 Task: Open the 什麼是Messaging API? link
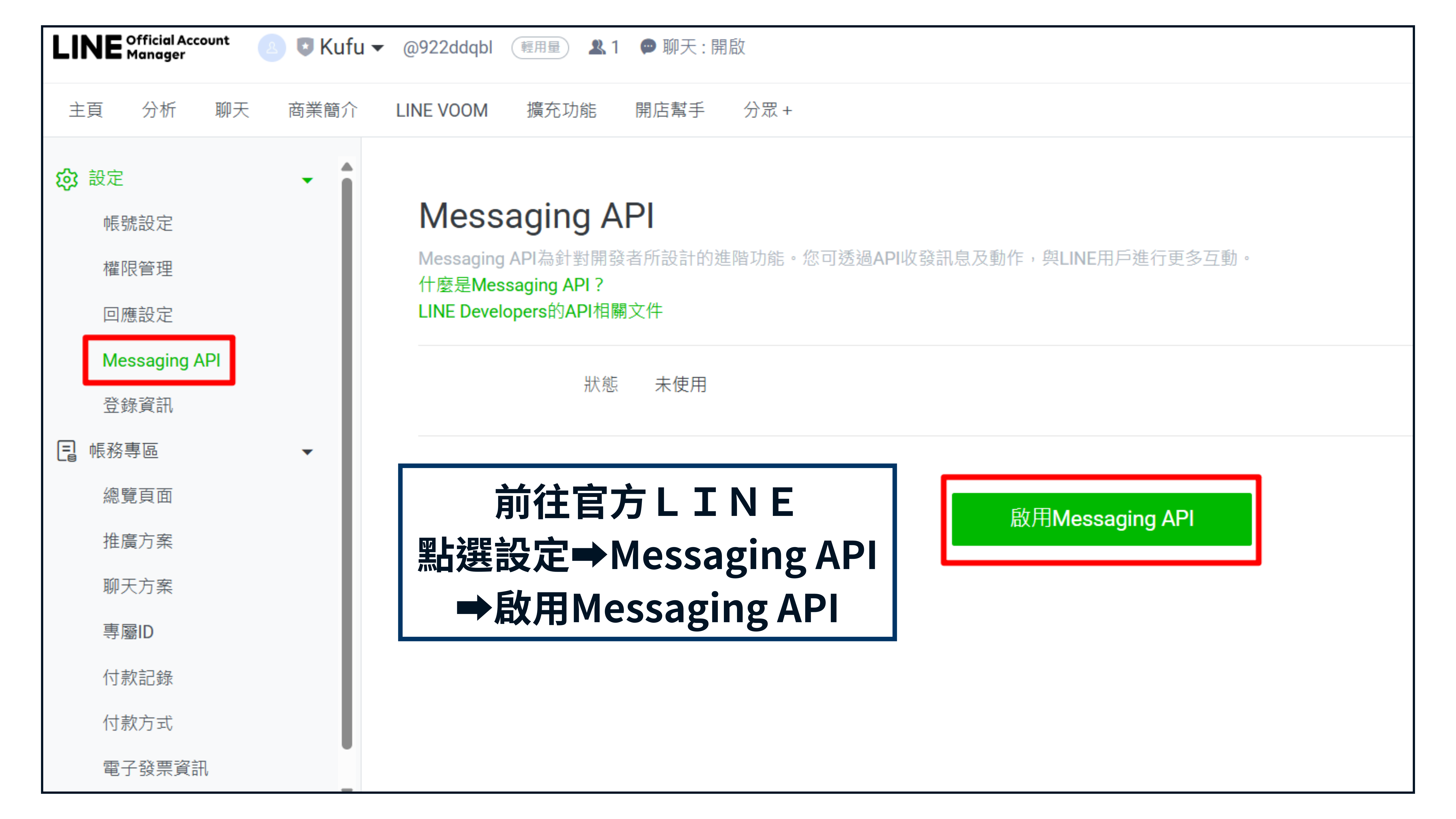tap(510, 285)
